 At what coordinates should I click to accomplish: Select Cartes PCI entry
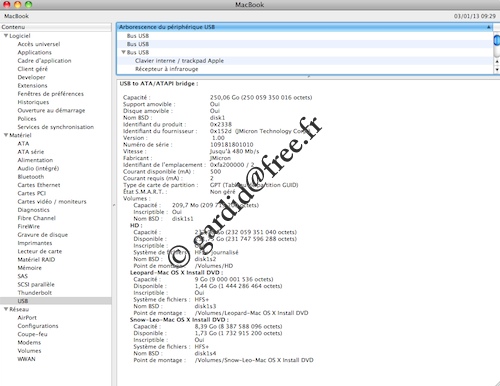(31, 193)
